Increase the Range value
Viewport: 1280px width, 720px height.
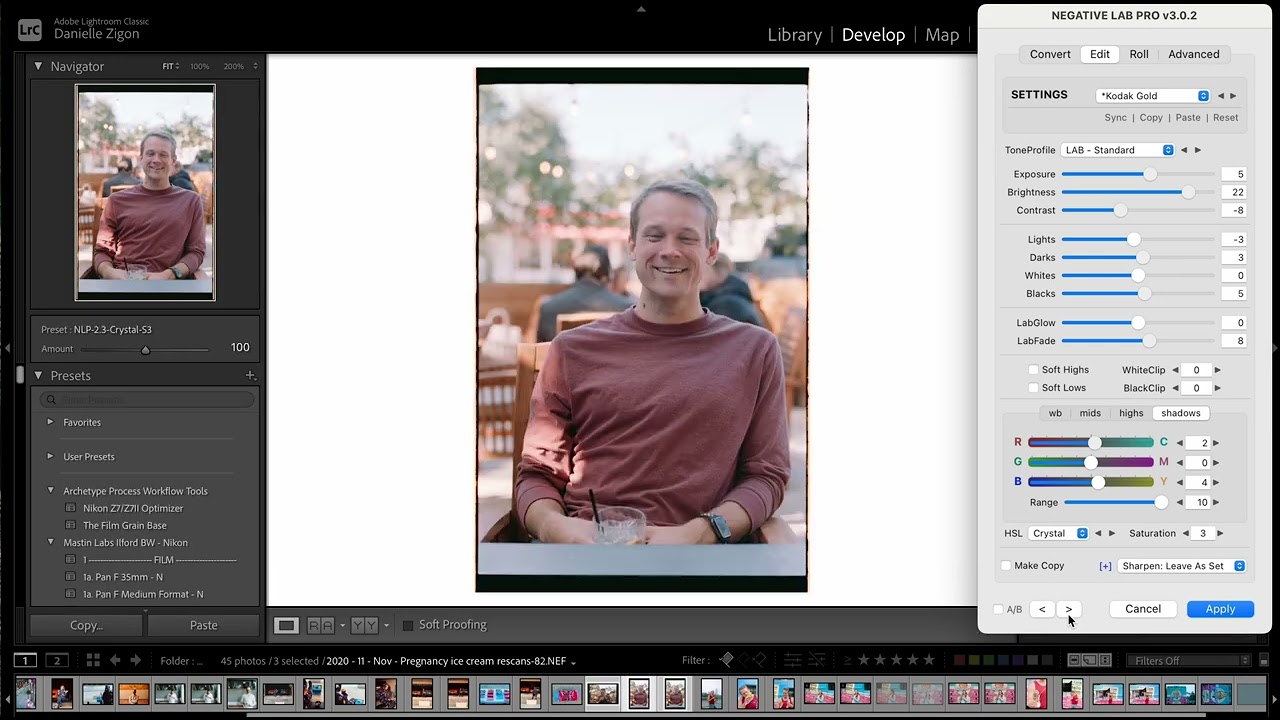pyautogui.click(x=1216, y=503)
